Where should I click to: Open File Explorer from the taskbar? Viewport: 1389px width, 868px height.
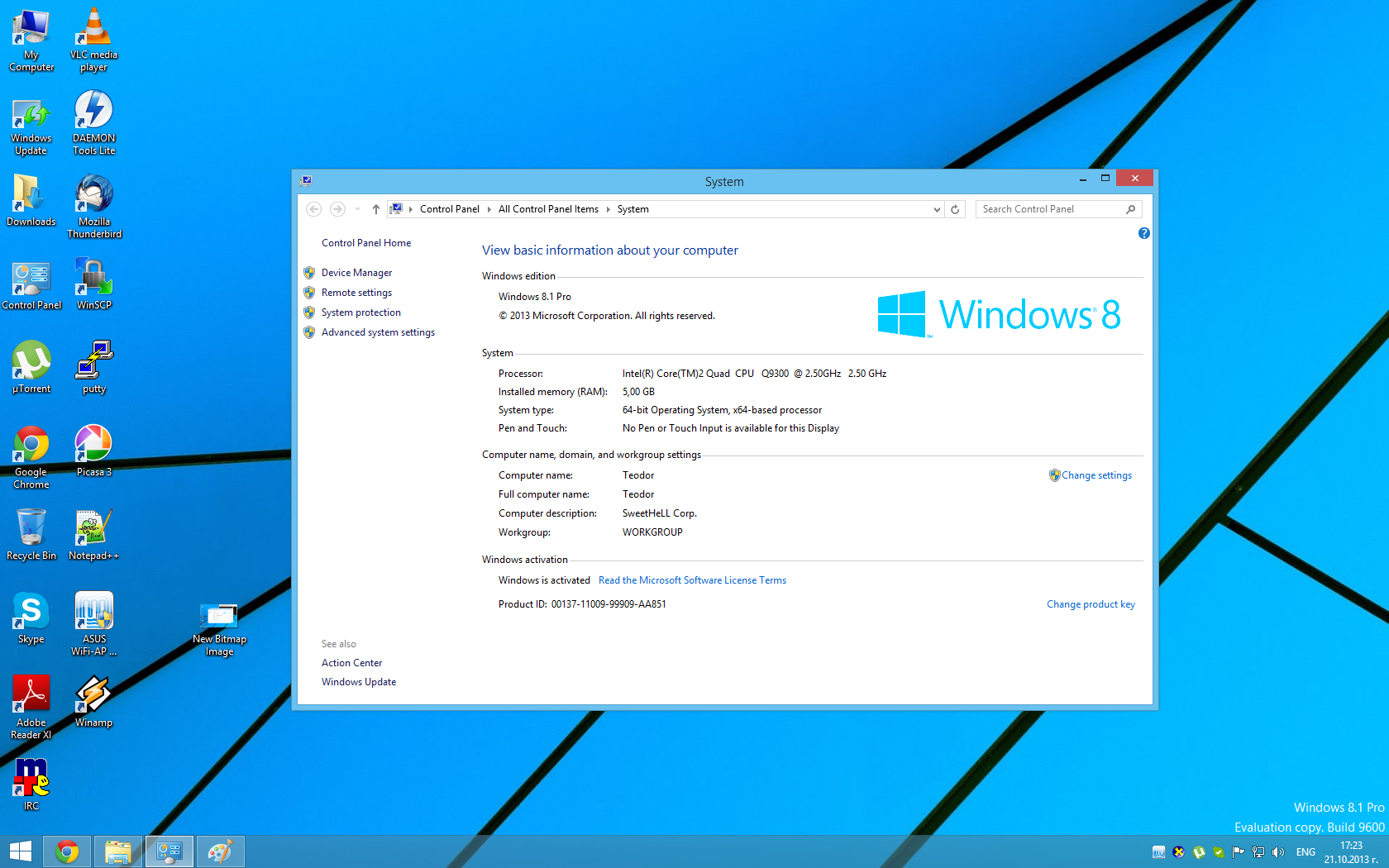click(118, 851)
